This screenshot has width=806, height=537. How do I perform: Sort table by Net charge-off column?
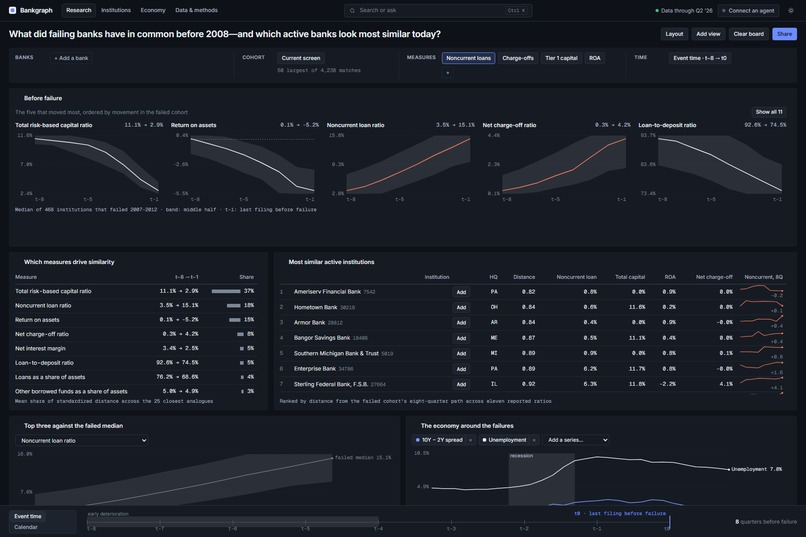[x=714, y=277]
